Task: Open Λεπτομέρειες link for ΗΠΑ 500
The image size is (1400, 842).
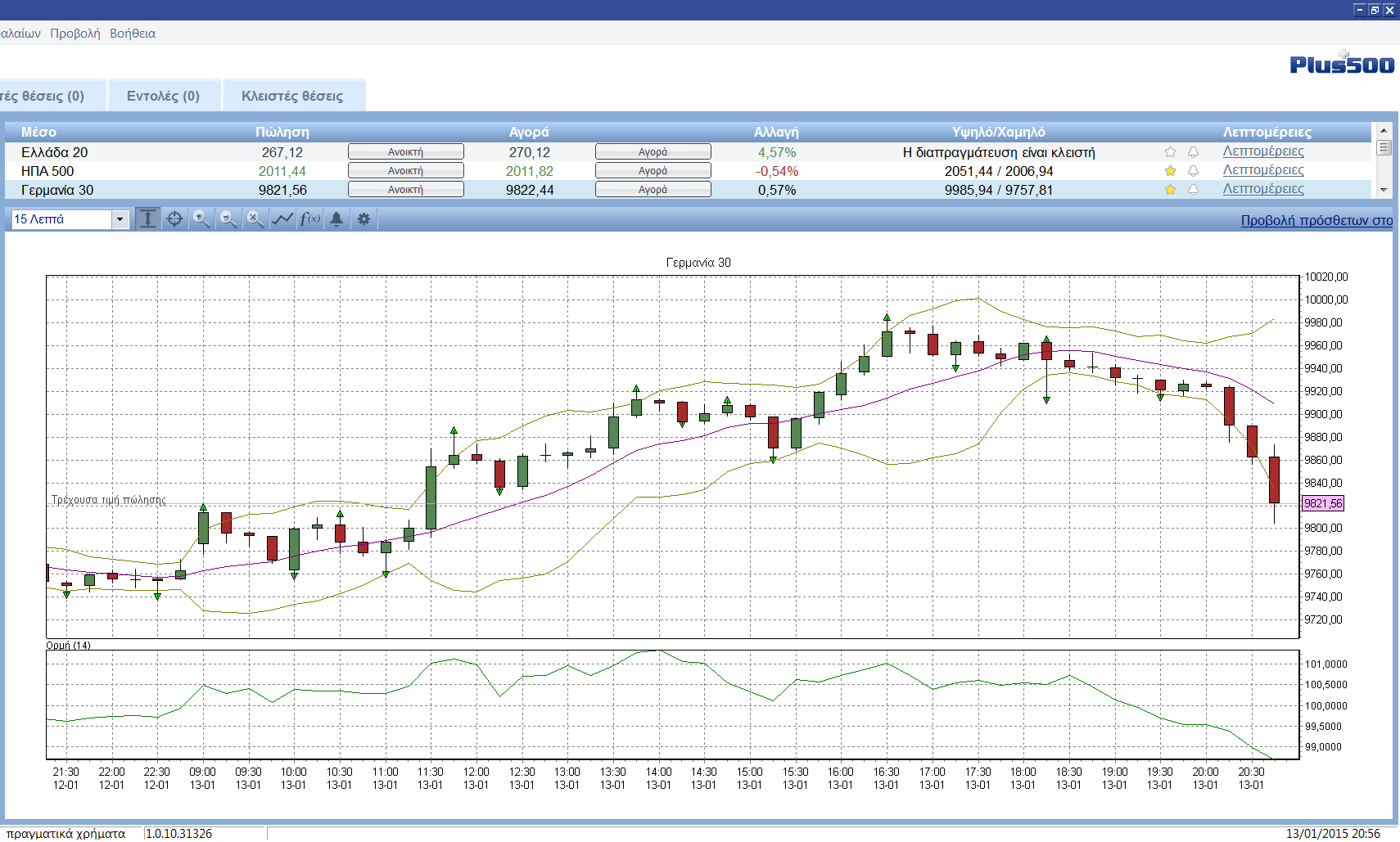Action: click(1262, 170)
